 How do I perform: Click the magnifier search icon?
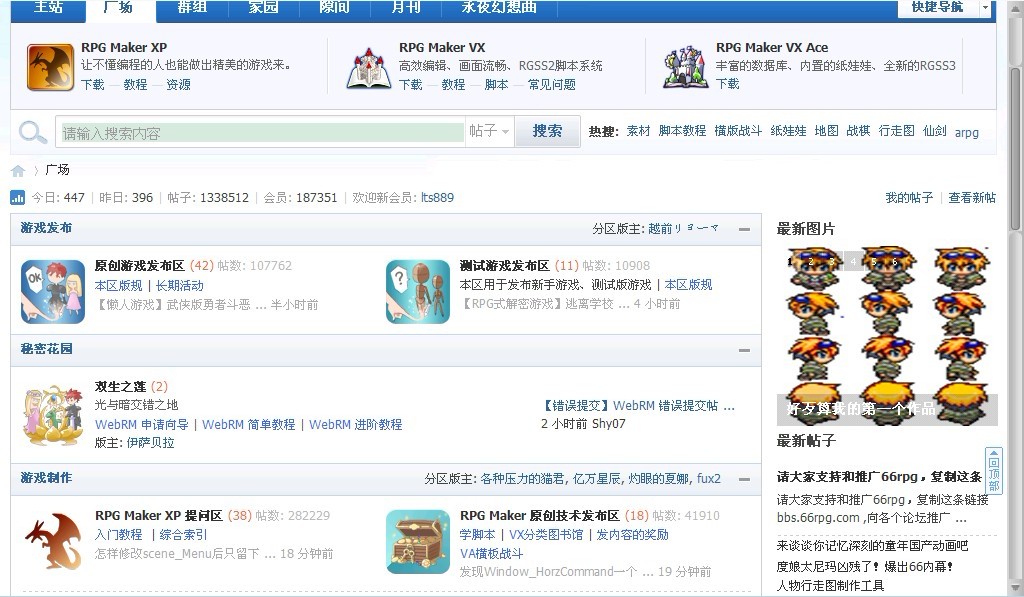point(32,133)
